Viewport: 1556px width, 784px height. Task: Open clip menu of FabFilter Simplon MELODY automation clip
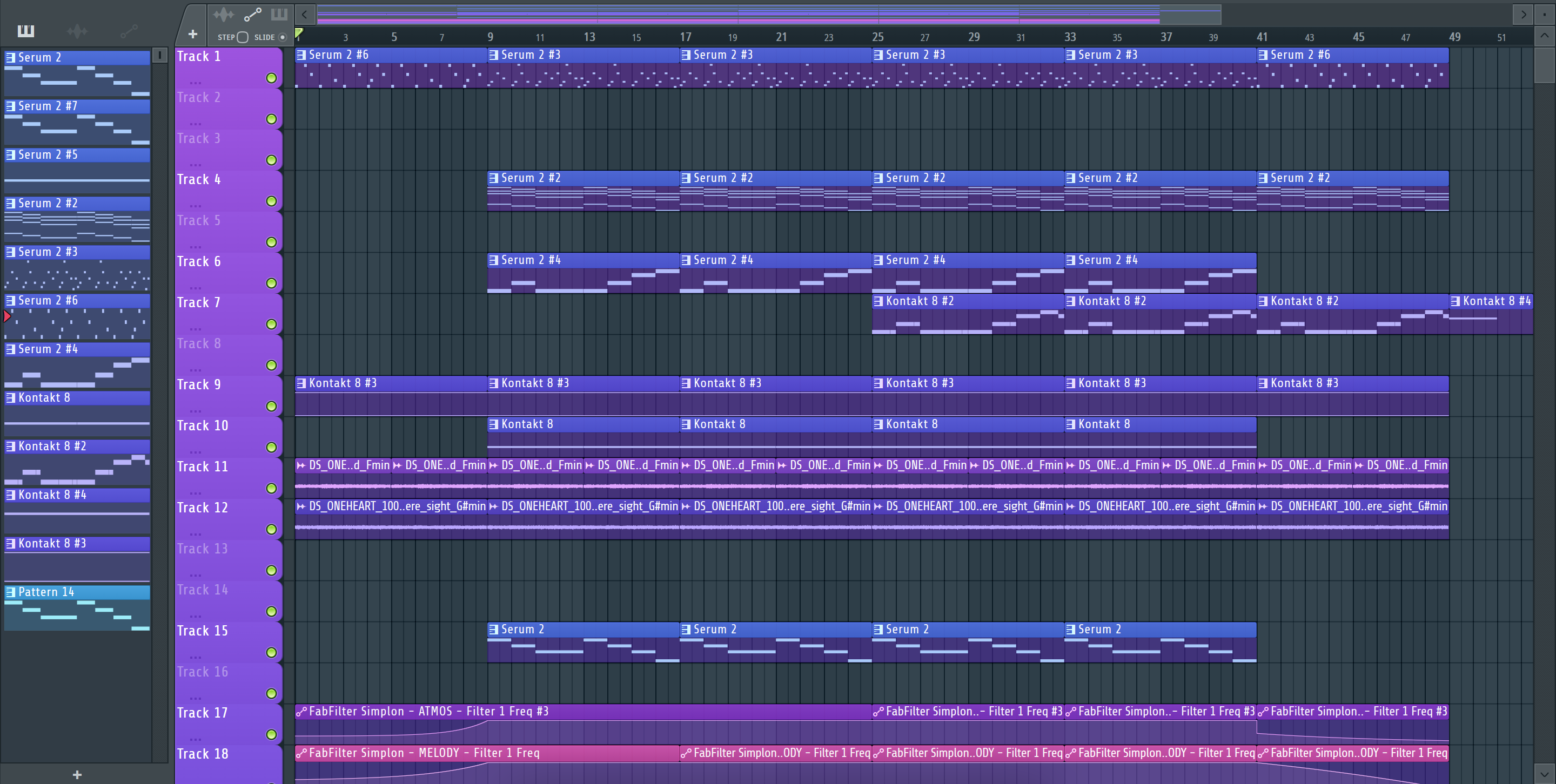(301, 753)
